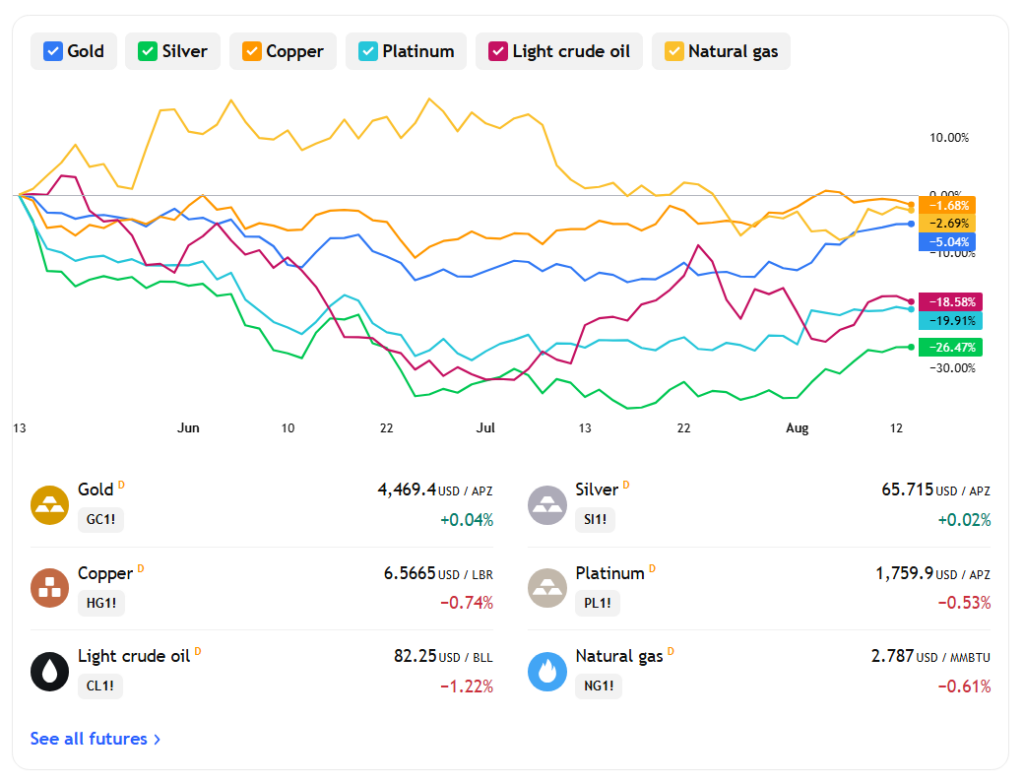Screen dimensions: 1024x784
Task: Select the PL1! ticker badge
Action: [x=598, y=602]
